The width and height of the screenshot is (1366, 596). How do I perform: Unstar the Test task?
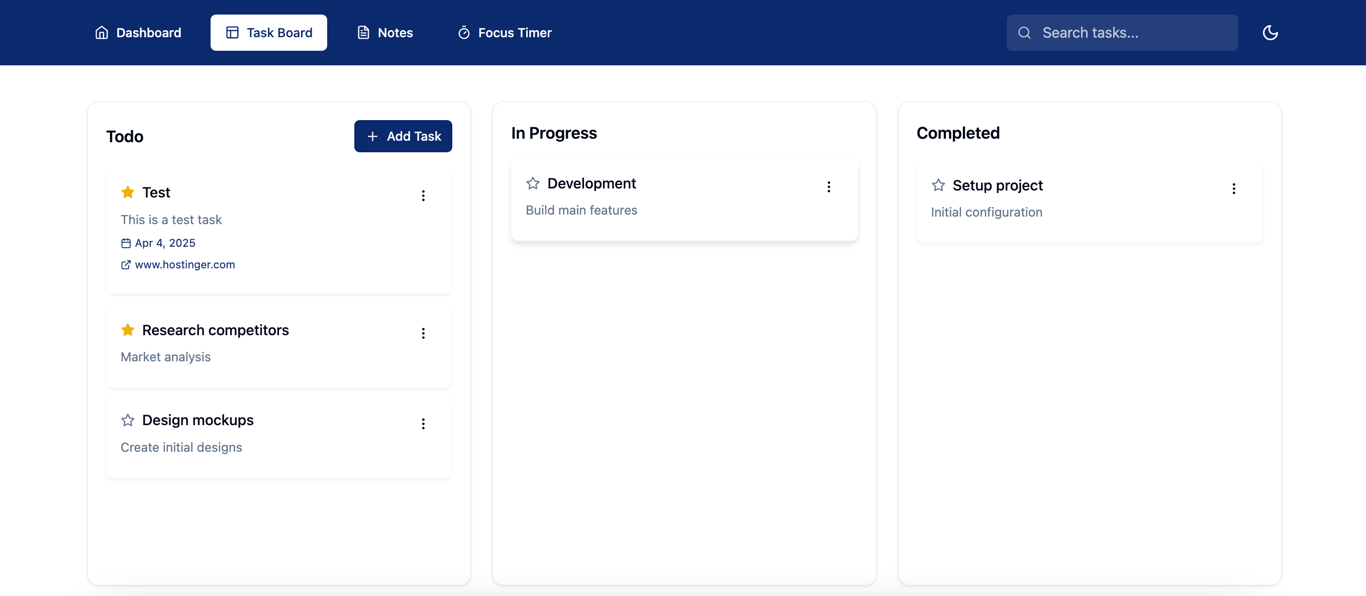pos(127,191)
